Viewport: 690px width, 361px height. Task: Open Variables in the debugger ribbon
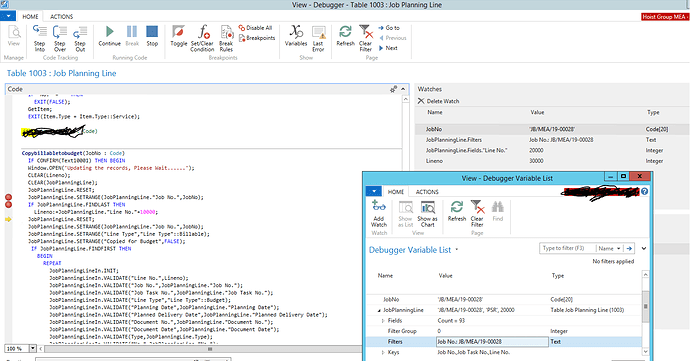click(296, 35)
